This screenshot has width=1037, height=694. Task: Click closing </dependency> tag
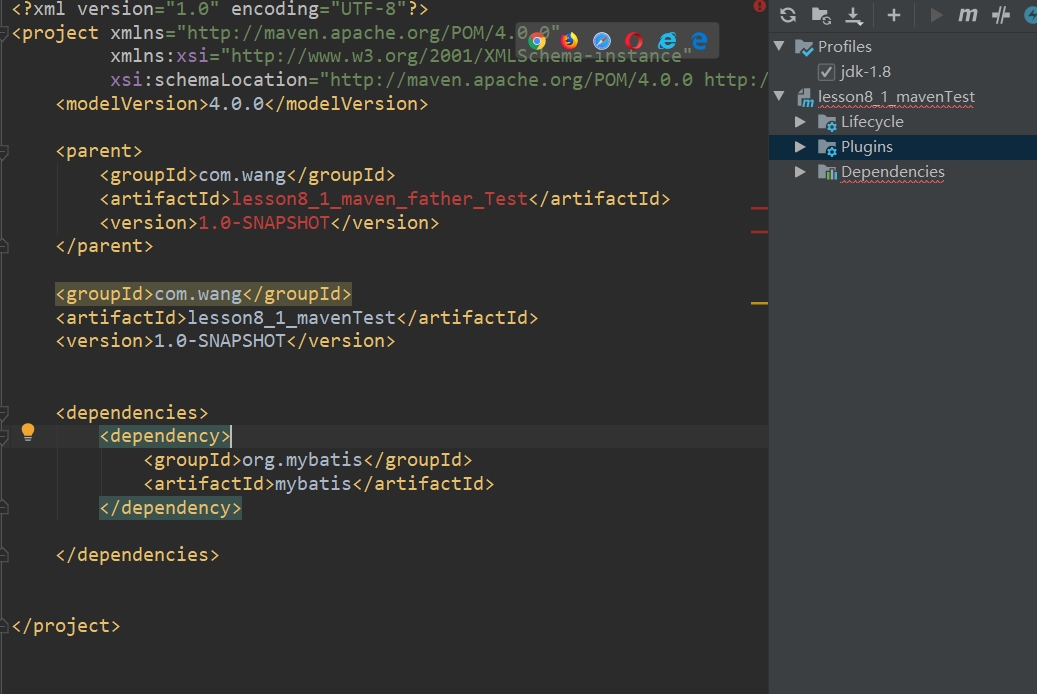click(x=171, y=507)
